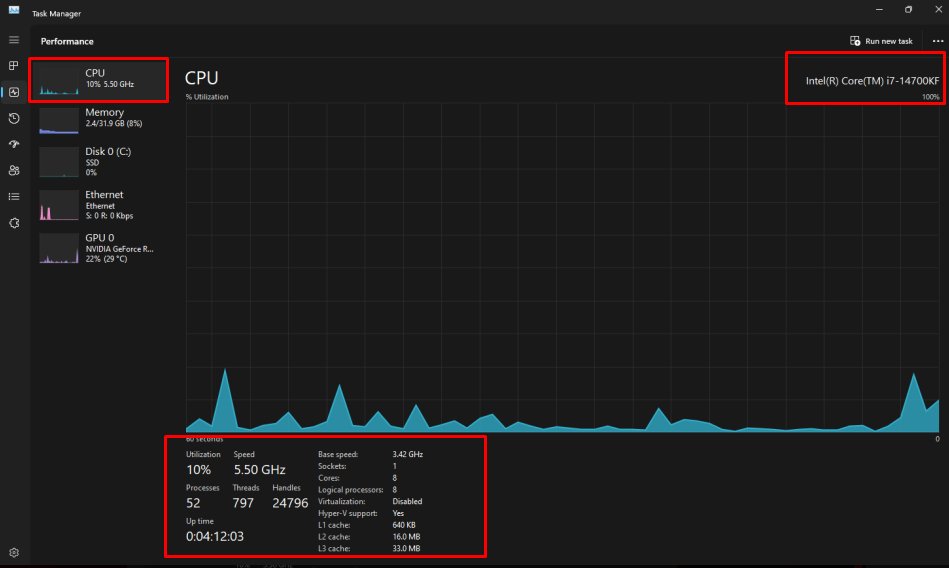Screen dimensions: 949x568
Task: Click the Sockets label
Action: coord(332,466)
